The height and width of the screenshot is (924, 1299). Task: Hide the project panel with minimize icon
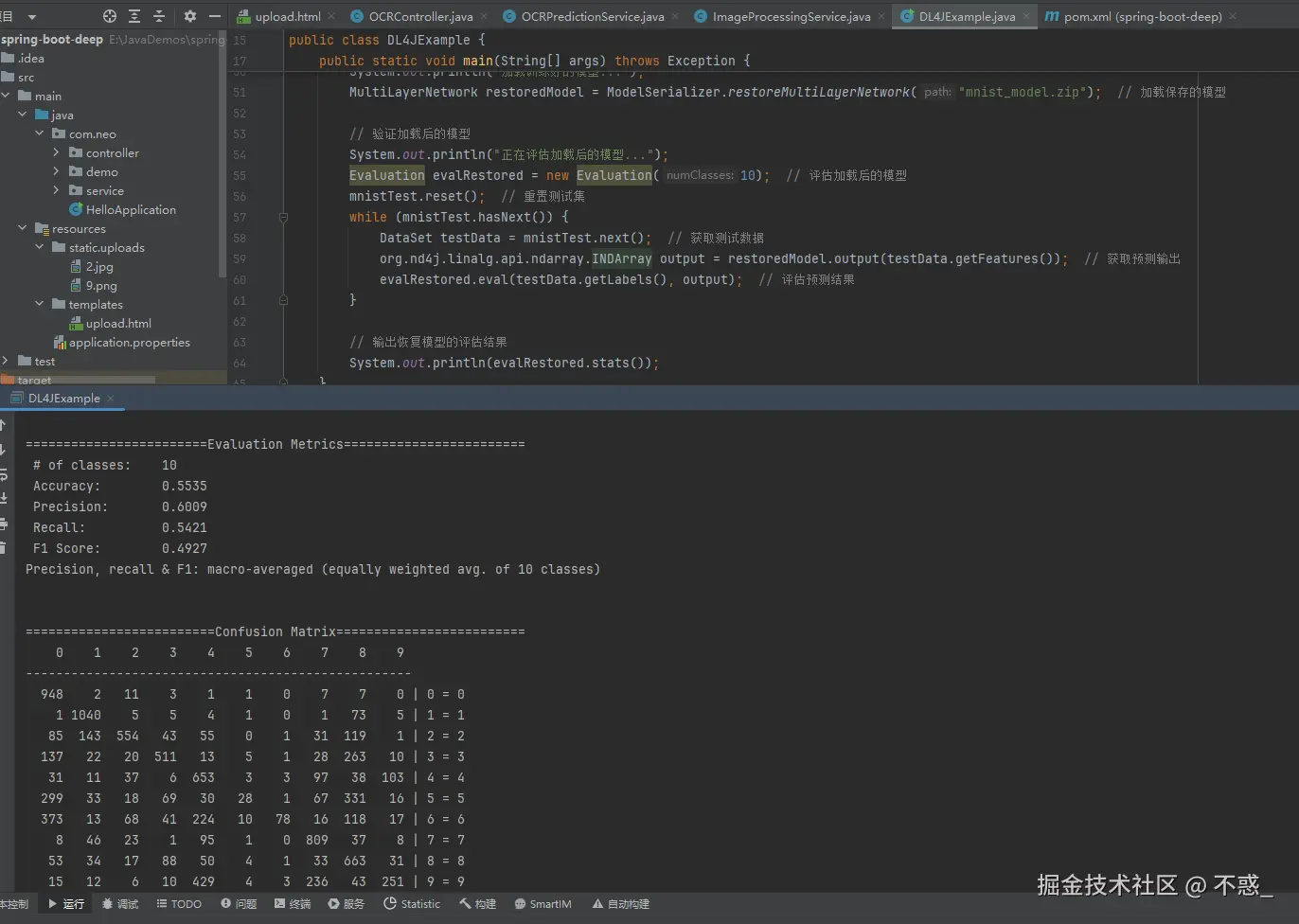pos(215,16)
